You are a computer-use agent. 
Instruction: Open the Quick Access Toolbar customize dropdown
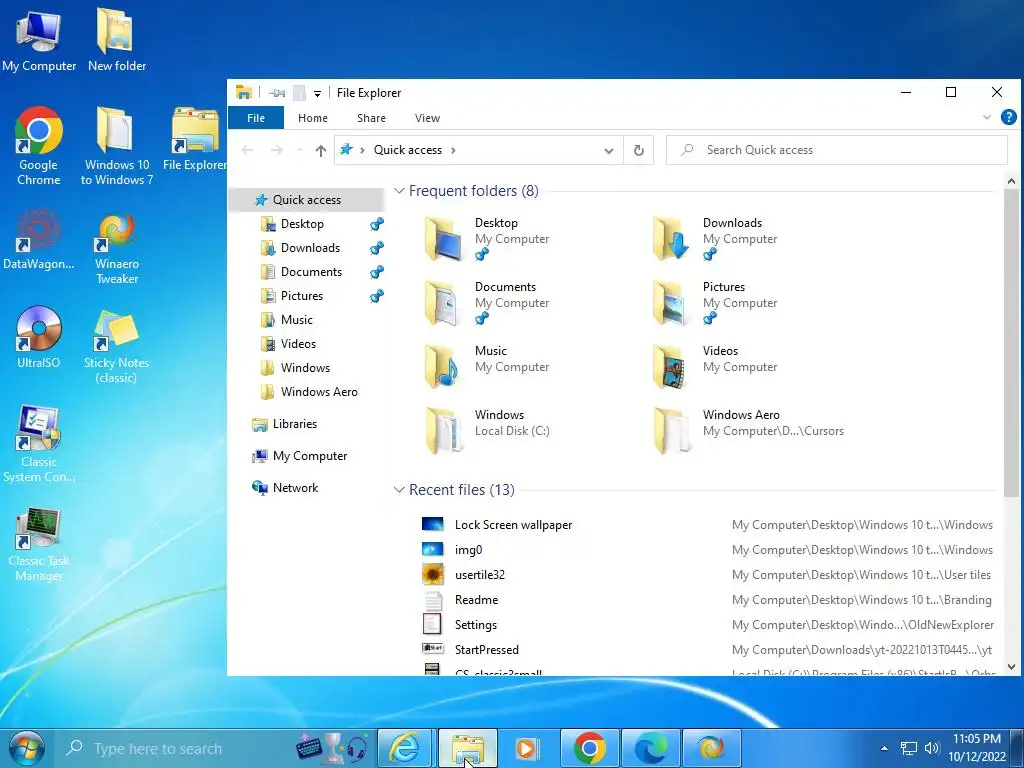pyautogui.click(x=317, y=93)
